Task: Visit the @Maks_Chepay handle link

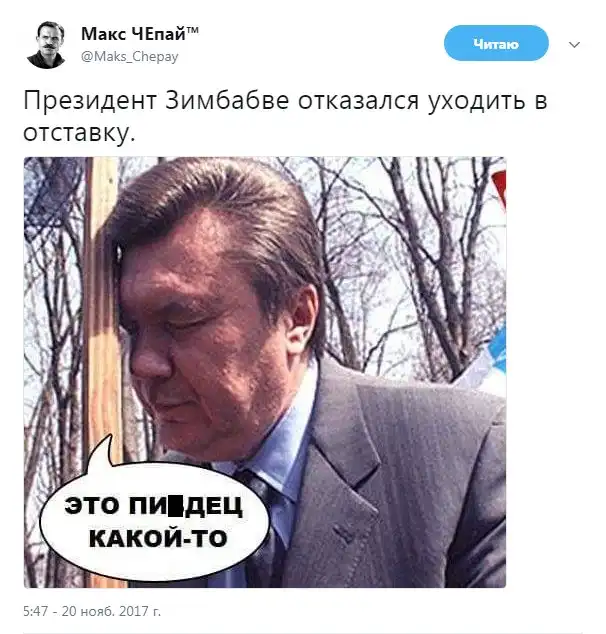Action: 129,57
